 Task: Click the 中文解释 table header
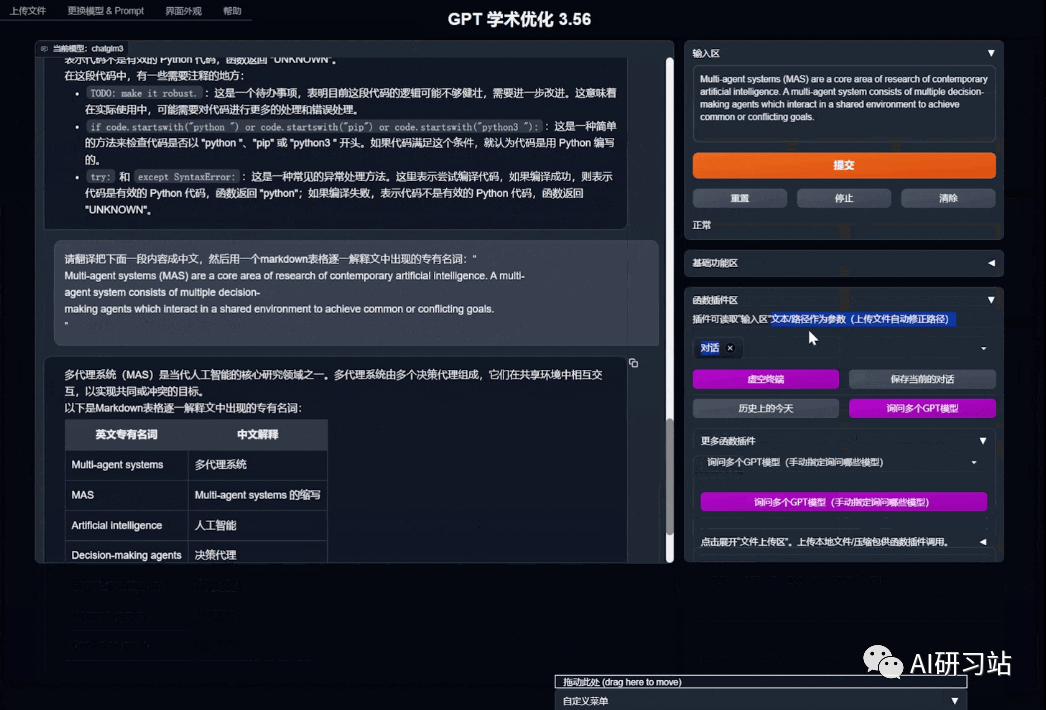coord(257,434)
